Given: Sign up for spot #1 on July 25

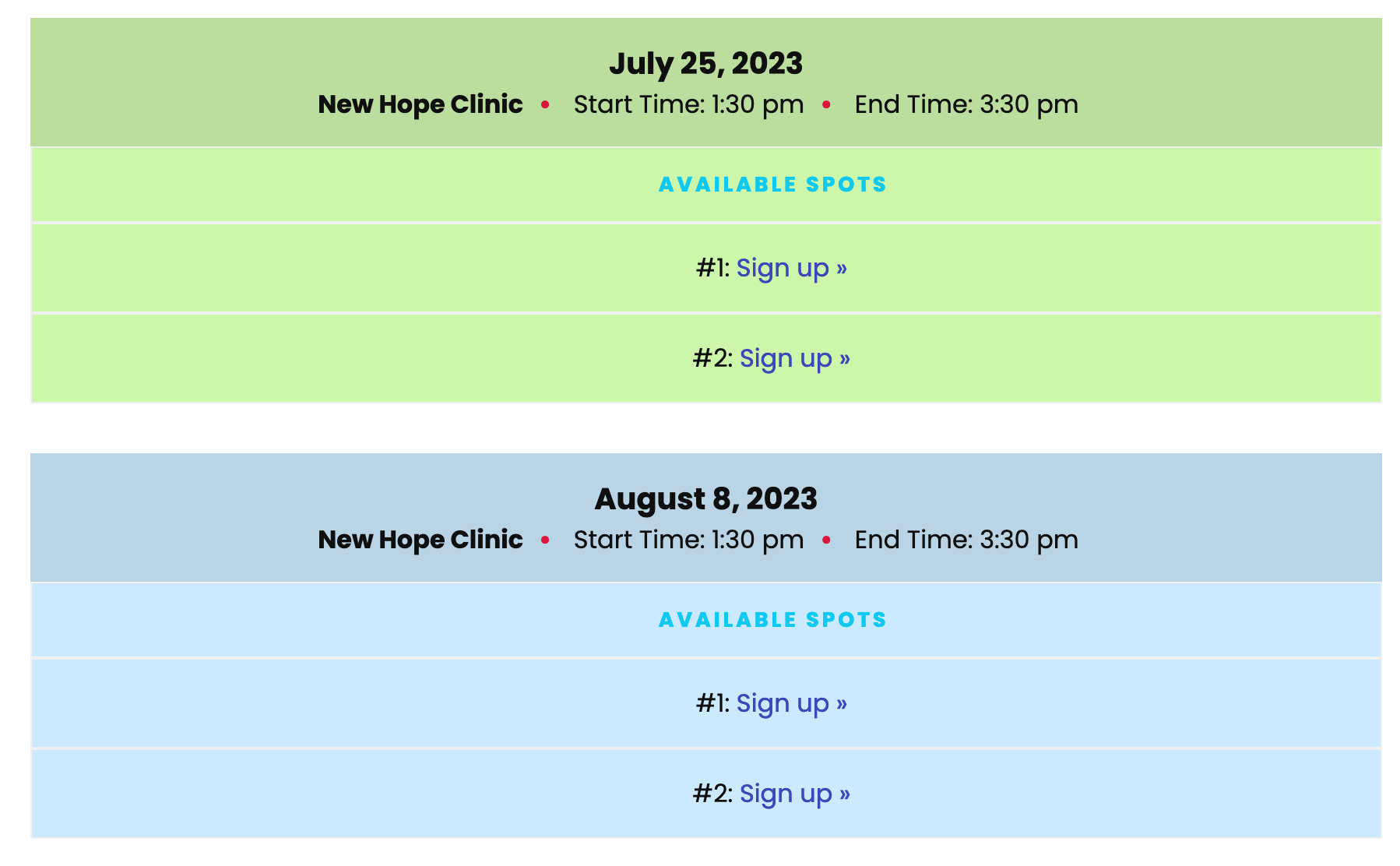Looking at the screenshot, I should (x=792, y=268).
